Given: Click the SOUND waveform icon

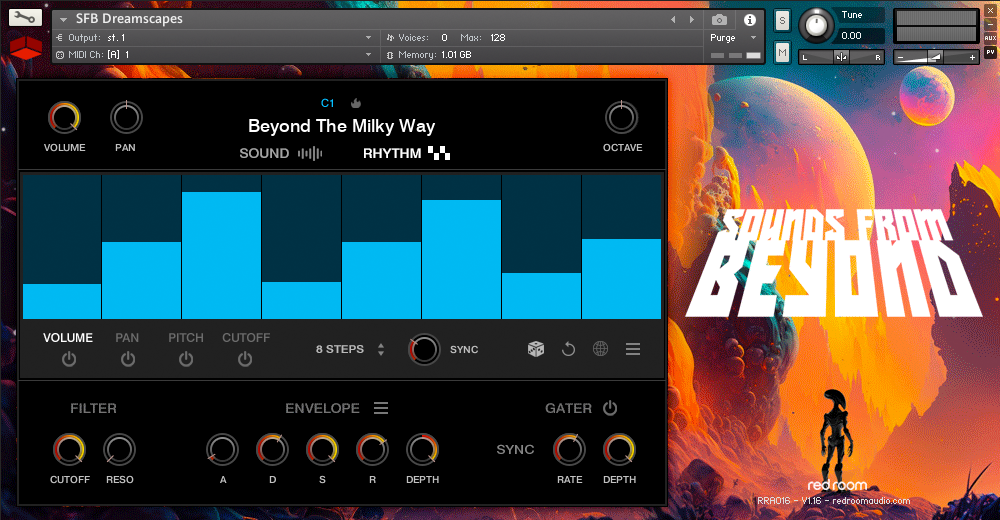Looking at the screenshot, I should [x=310, y=153].
